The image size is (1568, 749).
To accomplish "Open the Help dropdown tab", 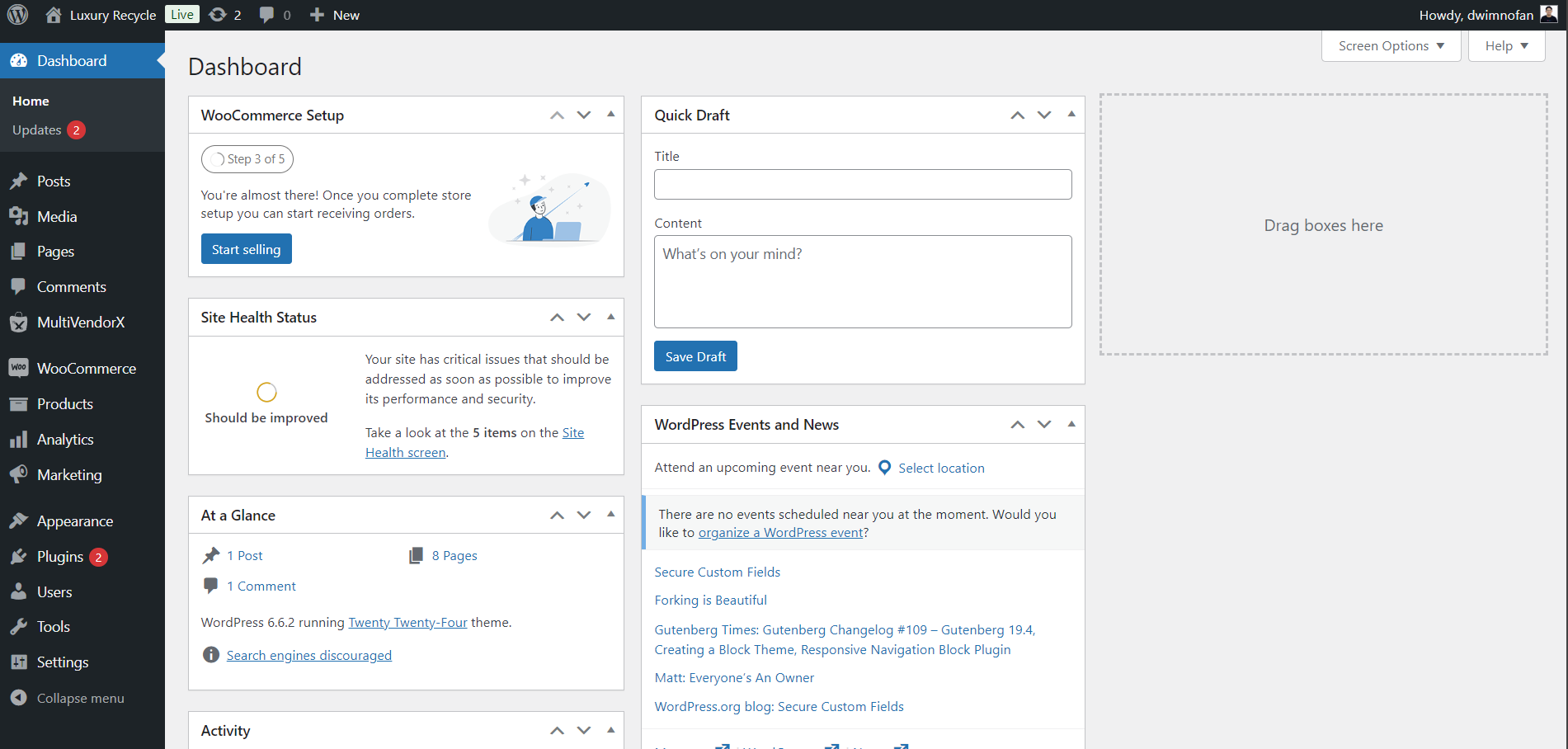I will tap(1506, 46).
